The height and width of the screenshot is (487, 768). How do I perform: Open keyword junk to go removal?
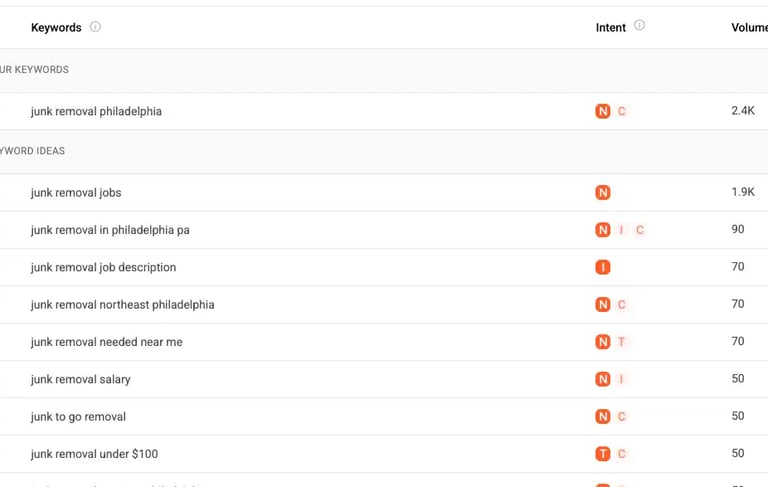(x=78, y=417)
